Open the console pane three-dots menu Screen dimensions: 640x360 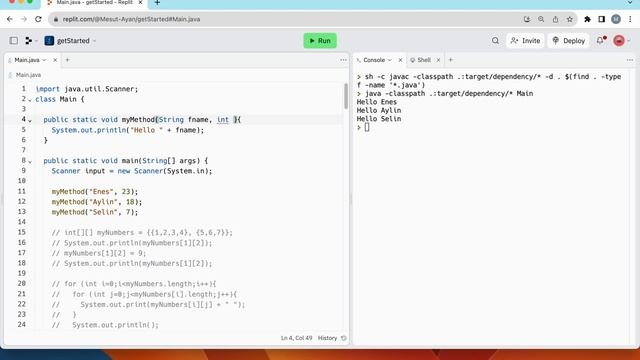[630, 60]
